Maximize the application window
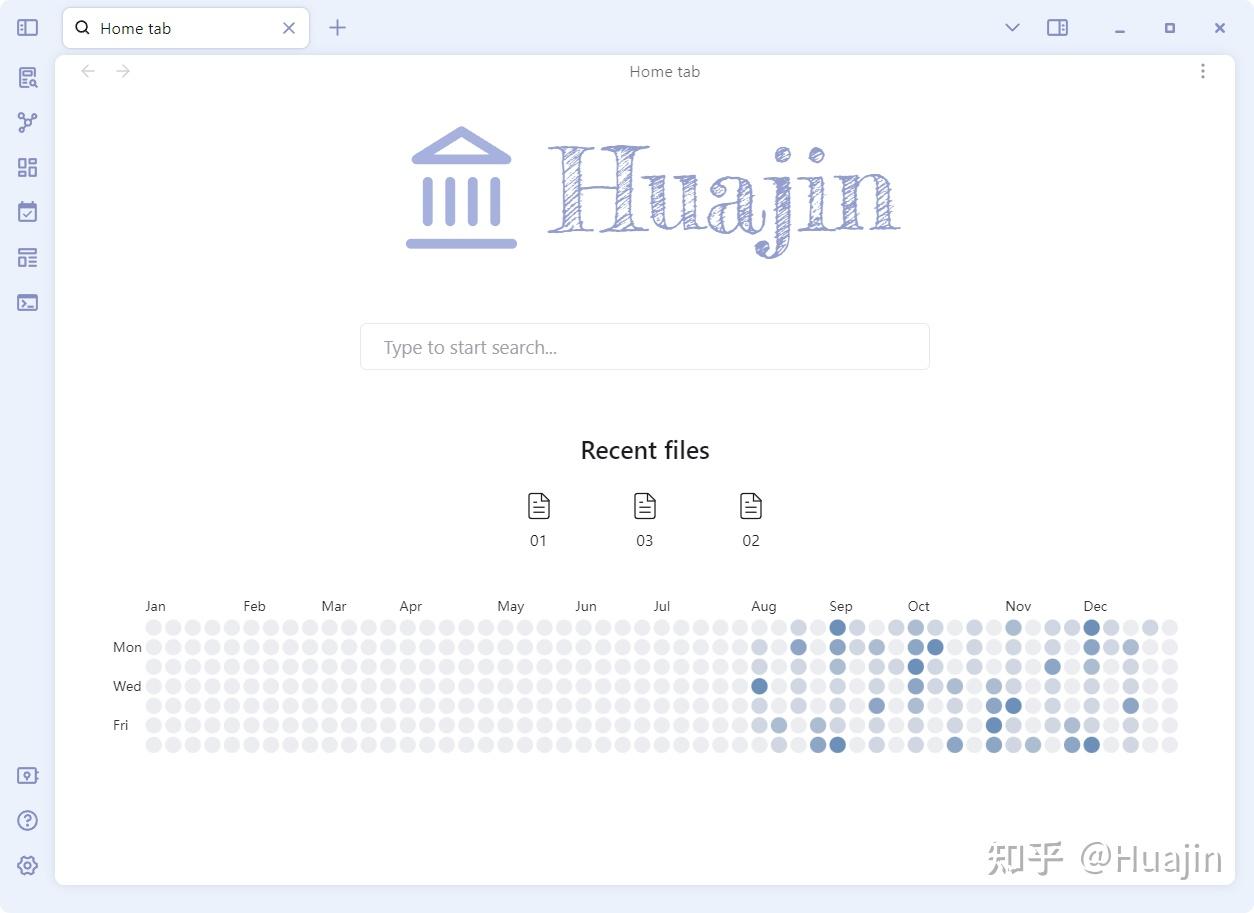Viewport: 1254px width, 913px height. pyautogui.click(x=1170, y=28)
